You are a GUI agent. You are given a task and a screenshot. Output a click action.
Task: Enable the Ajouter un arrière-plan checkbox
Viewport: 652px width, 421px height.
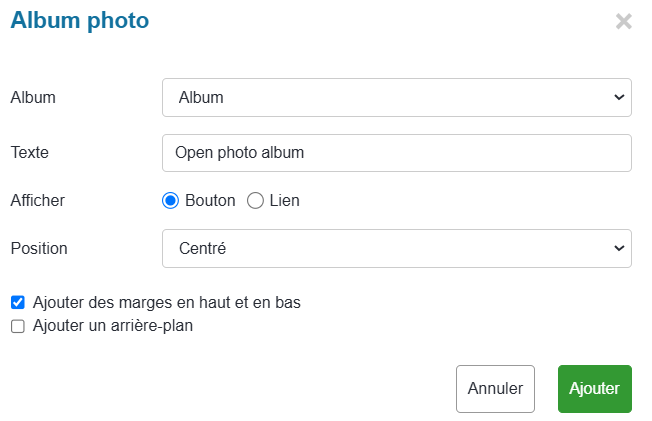17,326
